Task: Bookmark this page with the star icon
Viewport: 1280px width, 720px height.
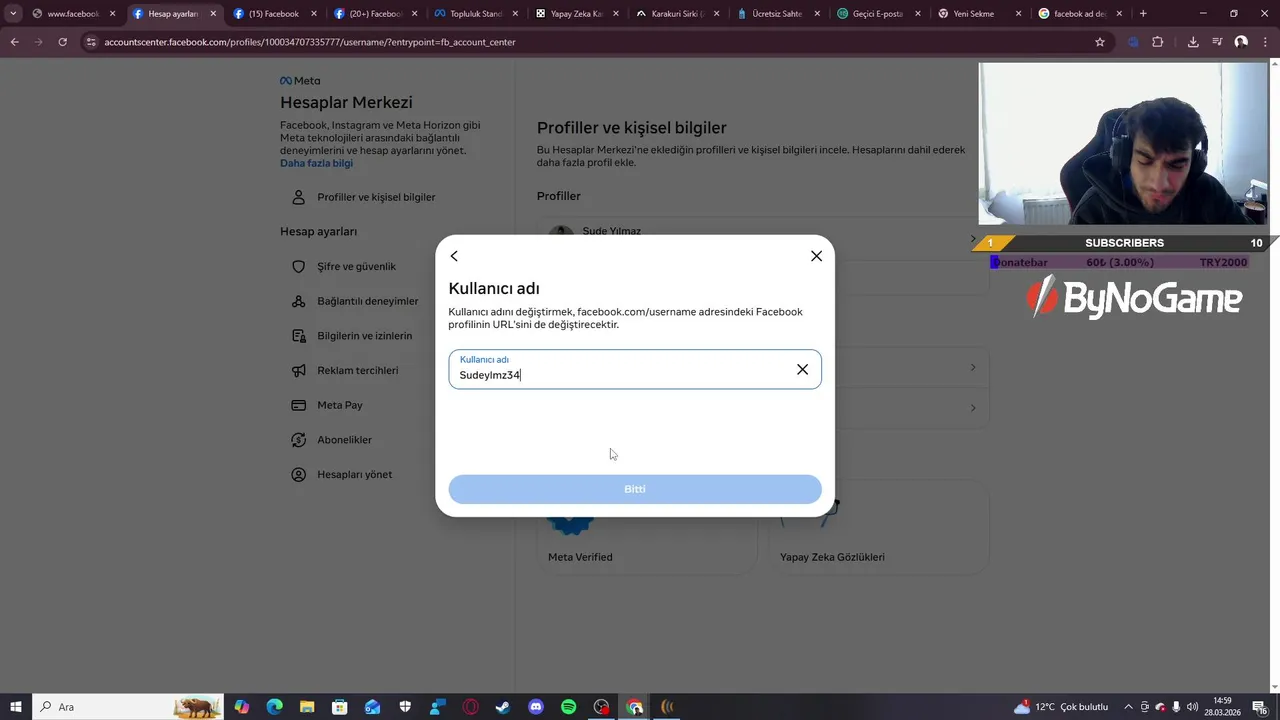Action: tap(1100, 42)
